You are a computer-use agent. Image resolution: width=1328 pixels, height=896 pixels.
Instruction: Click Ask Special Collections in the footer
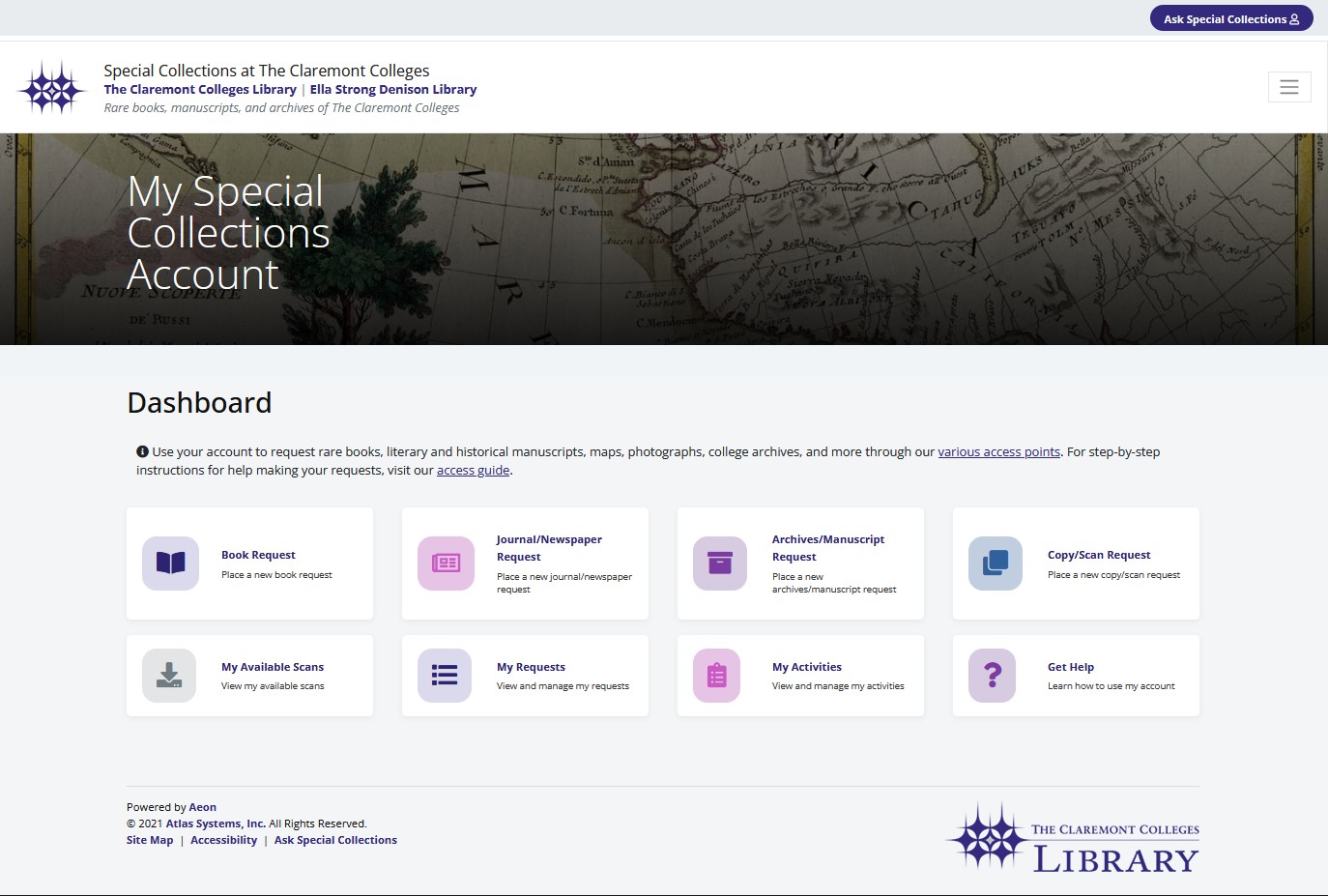tap(335, 839)
